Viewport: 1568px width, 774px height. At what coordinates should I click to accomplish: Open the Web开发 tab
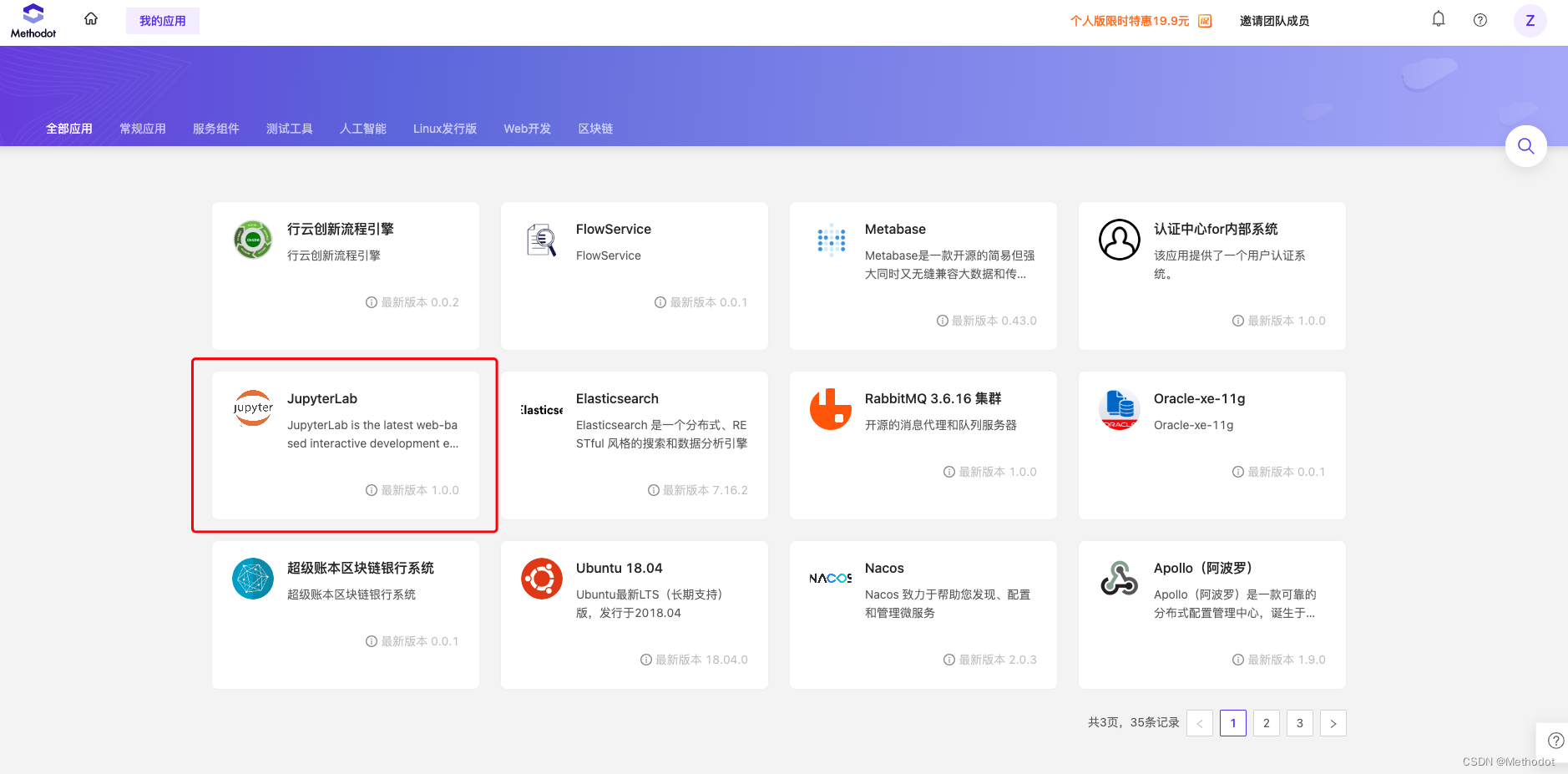pos(528,129)
